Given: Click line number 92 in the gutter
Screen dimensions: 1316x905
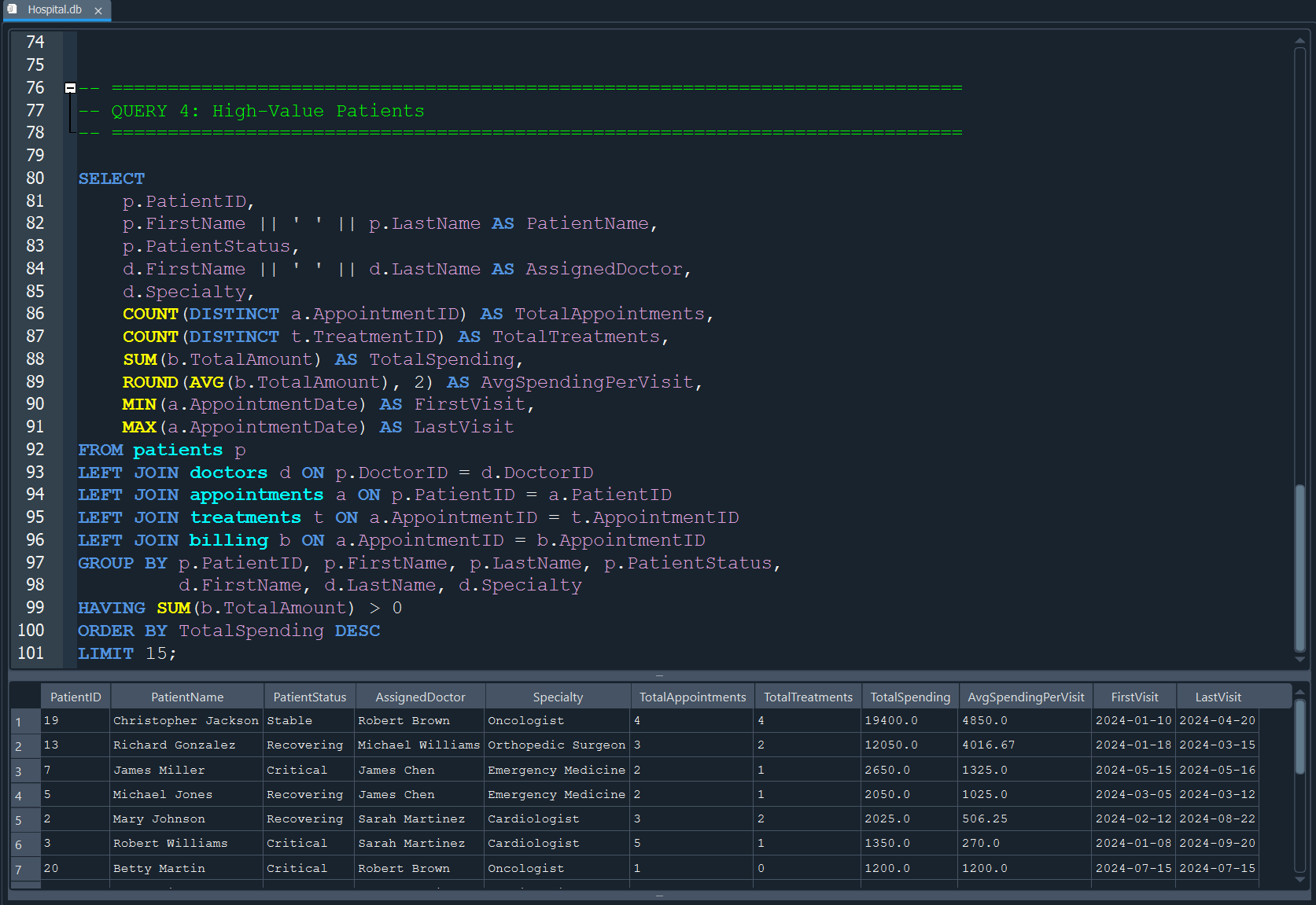Looking at the screenshot, I should point(35,450).
